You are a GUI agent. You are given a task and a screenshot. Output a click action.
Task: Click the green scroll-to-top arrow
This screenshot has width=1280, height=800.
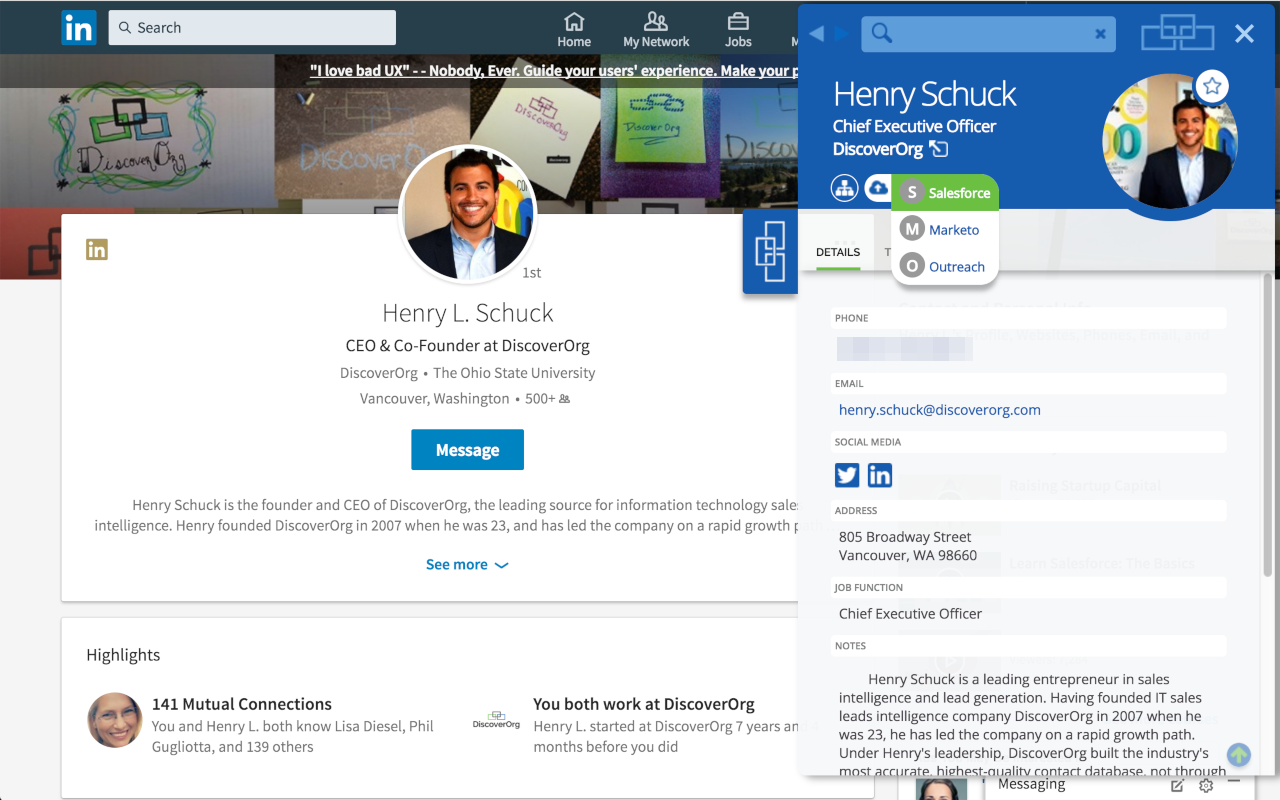1239,755
